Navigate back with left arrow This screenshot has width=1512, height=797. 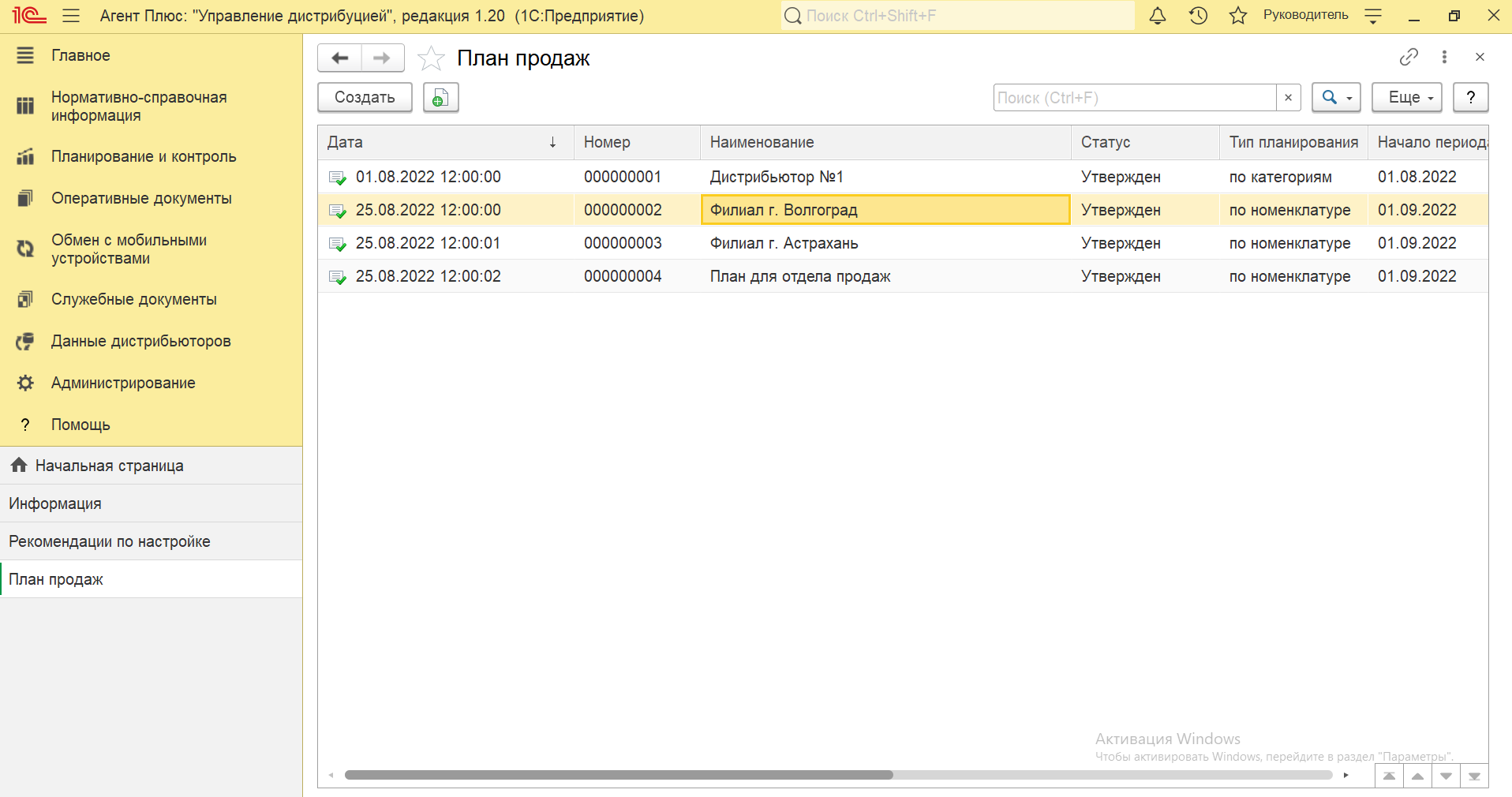point(340,58)
